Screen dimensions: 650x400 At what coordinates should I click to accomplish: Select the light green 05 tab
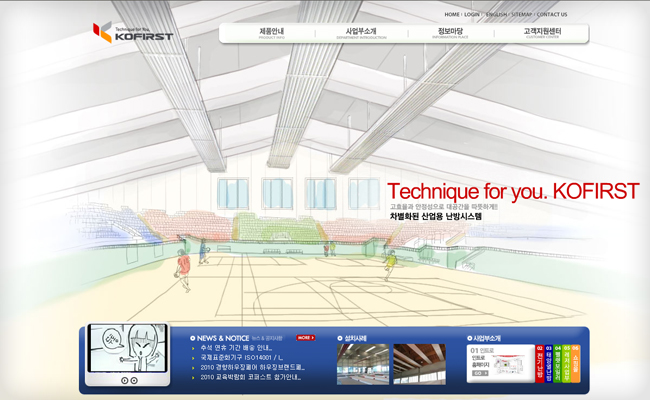(x=566, y=364)
